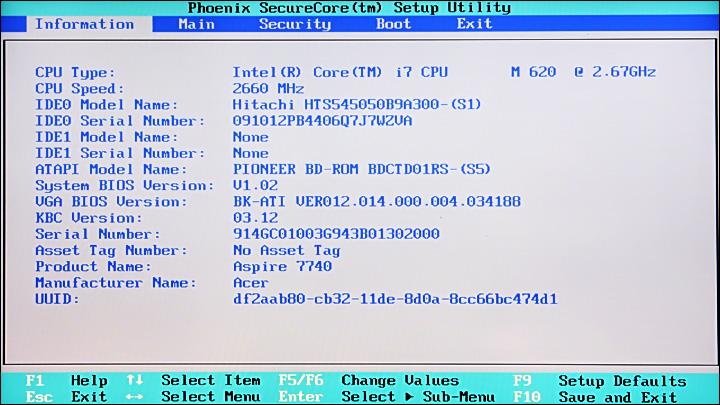
Task: Click the ATAPI Model Name label
Action: (112, 169)
